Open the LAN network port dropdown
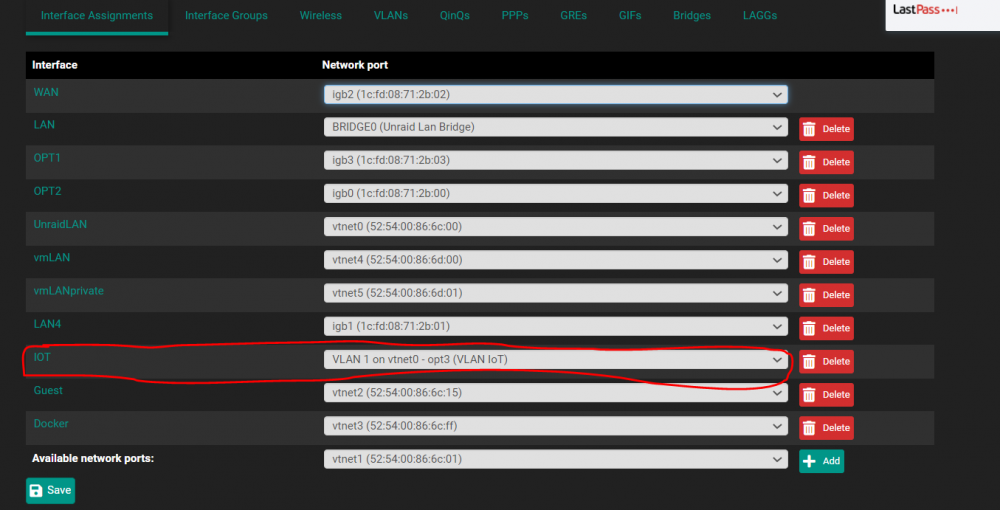The width and height of the screenshot is (1000, 510). [x=555, y=127]
